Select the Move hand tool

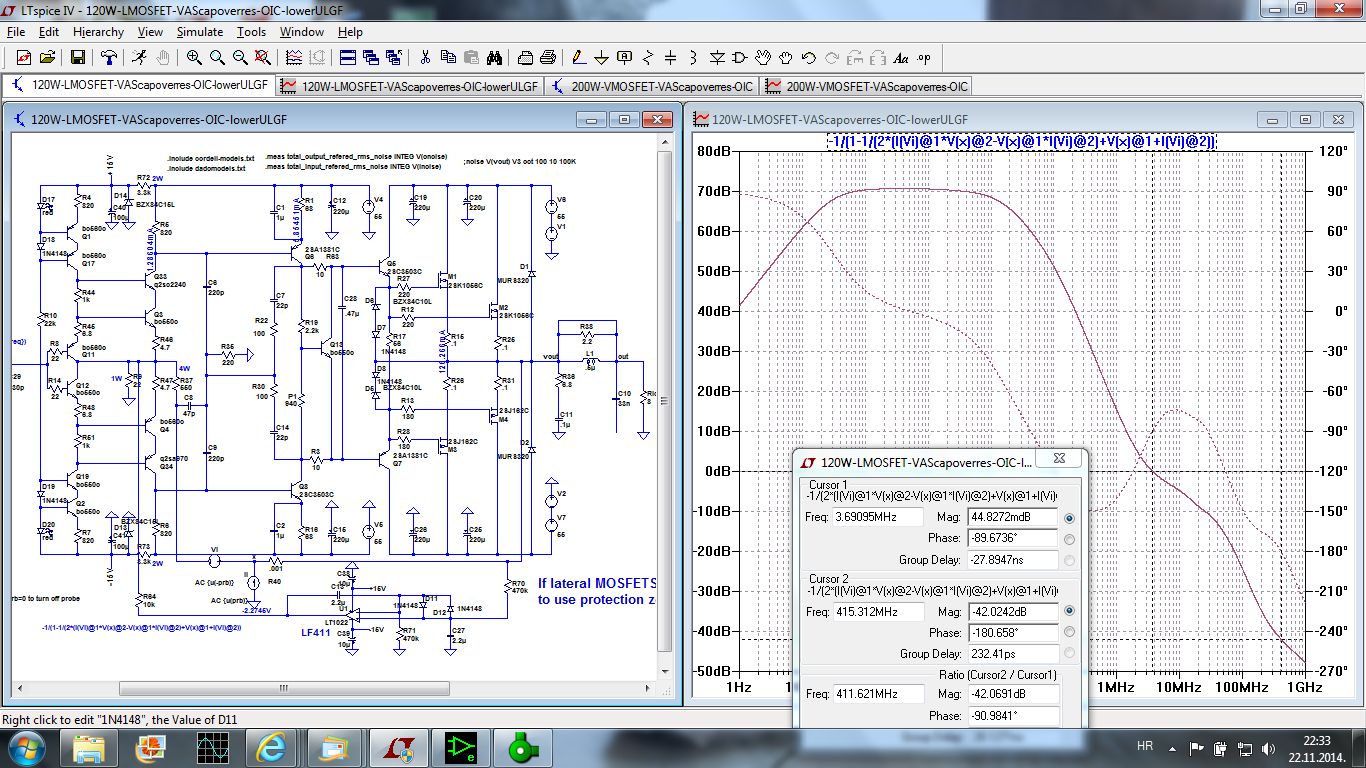click(763, 57)
